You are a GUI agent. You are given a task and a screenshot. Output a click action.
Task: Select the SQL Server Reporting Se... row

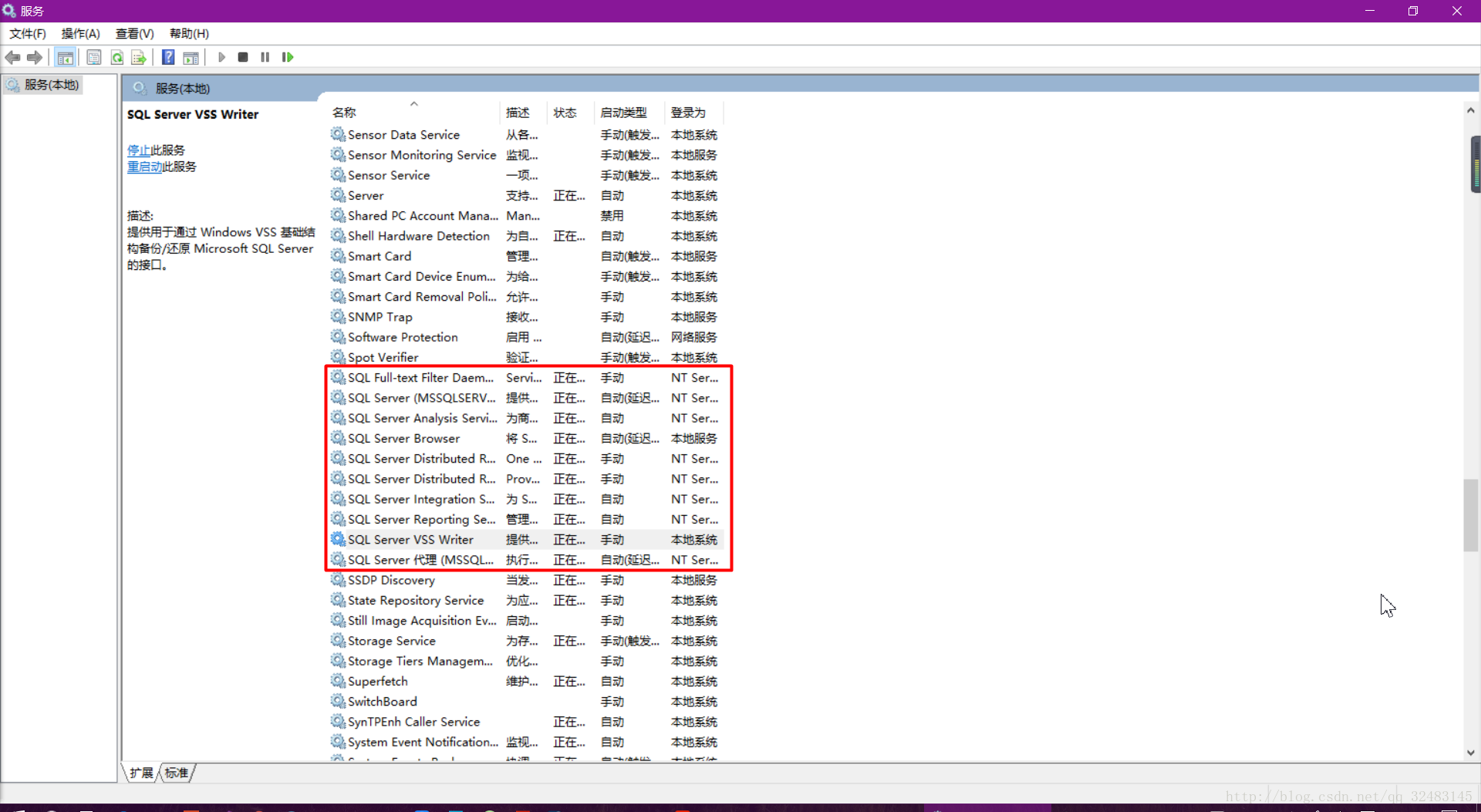click(x=528, y=519)
